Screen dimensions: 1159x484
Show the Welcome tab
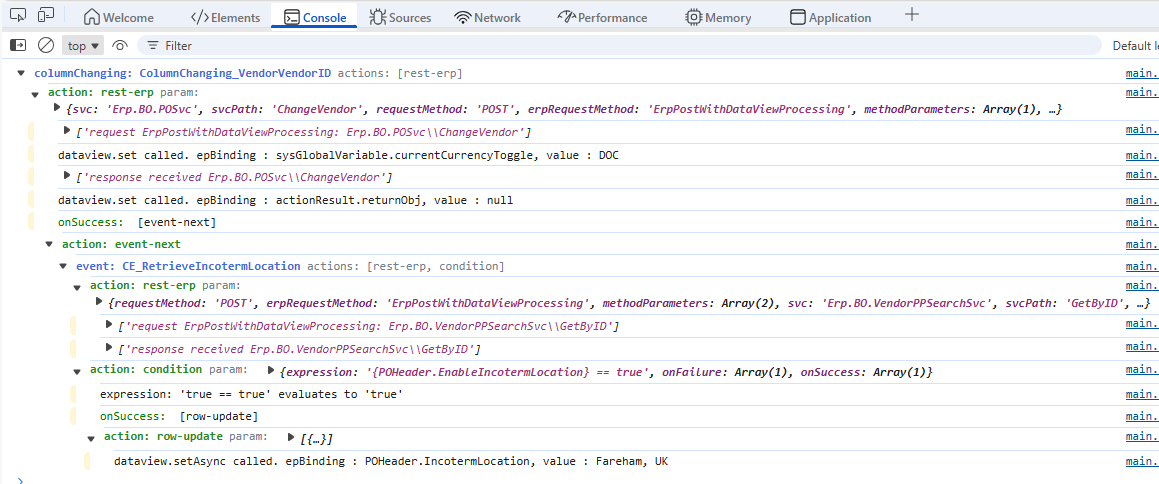[x=120, y=17]
